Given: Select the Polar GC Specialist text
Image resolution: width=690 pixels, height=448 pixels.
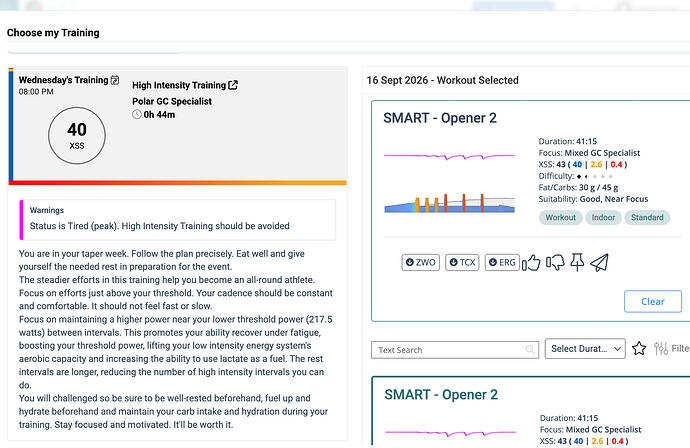Looking at the screenshot, I should [172, 101].
